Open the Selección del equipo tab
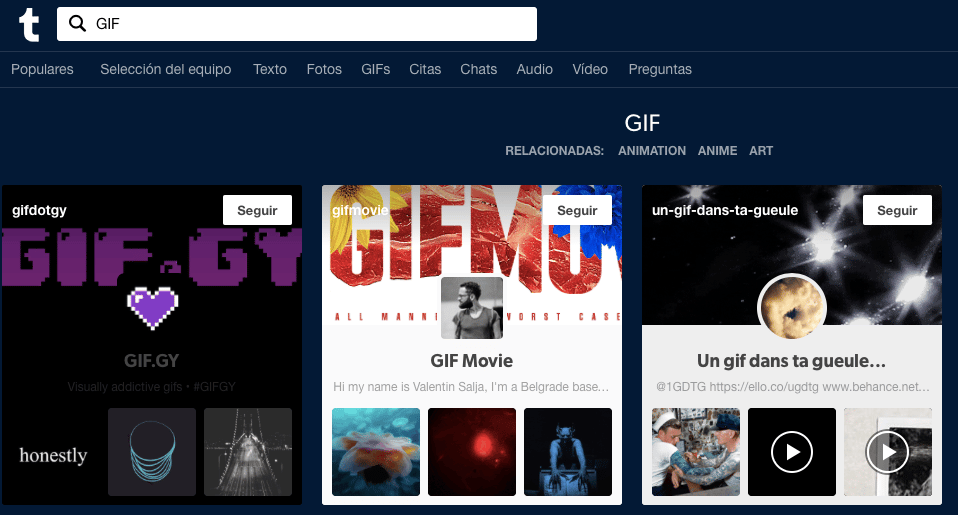958x515 pixels. pyautogui.click(x=166, y=70)
